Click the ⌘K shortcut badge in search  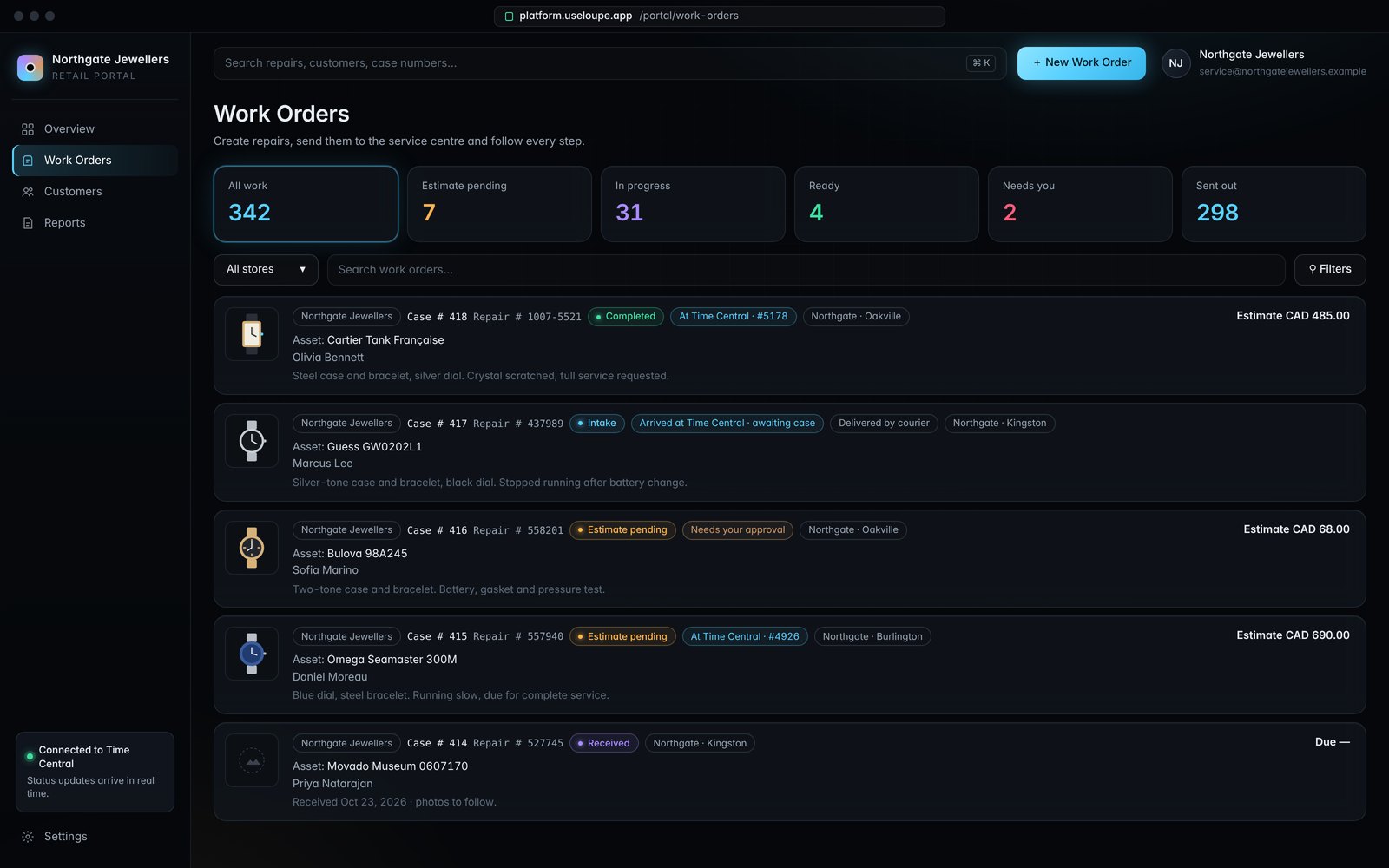(x=981, y=63)
